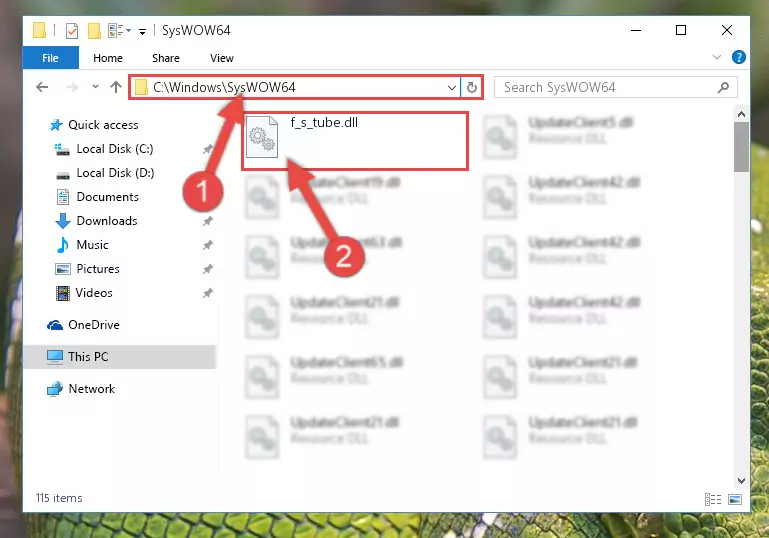
Task: Click the pin icon beside Music
Action: pyautogui.click(x=208, y=245)
